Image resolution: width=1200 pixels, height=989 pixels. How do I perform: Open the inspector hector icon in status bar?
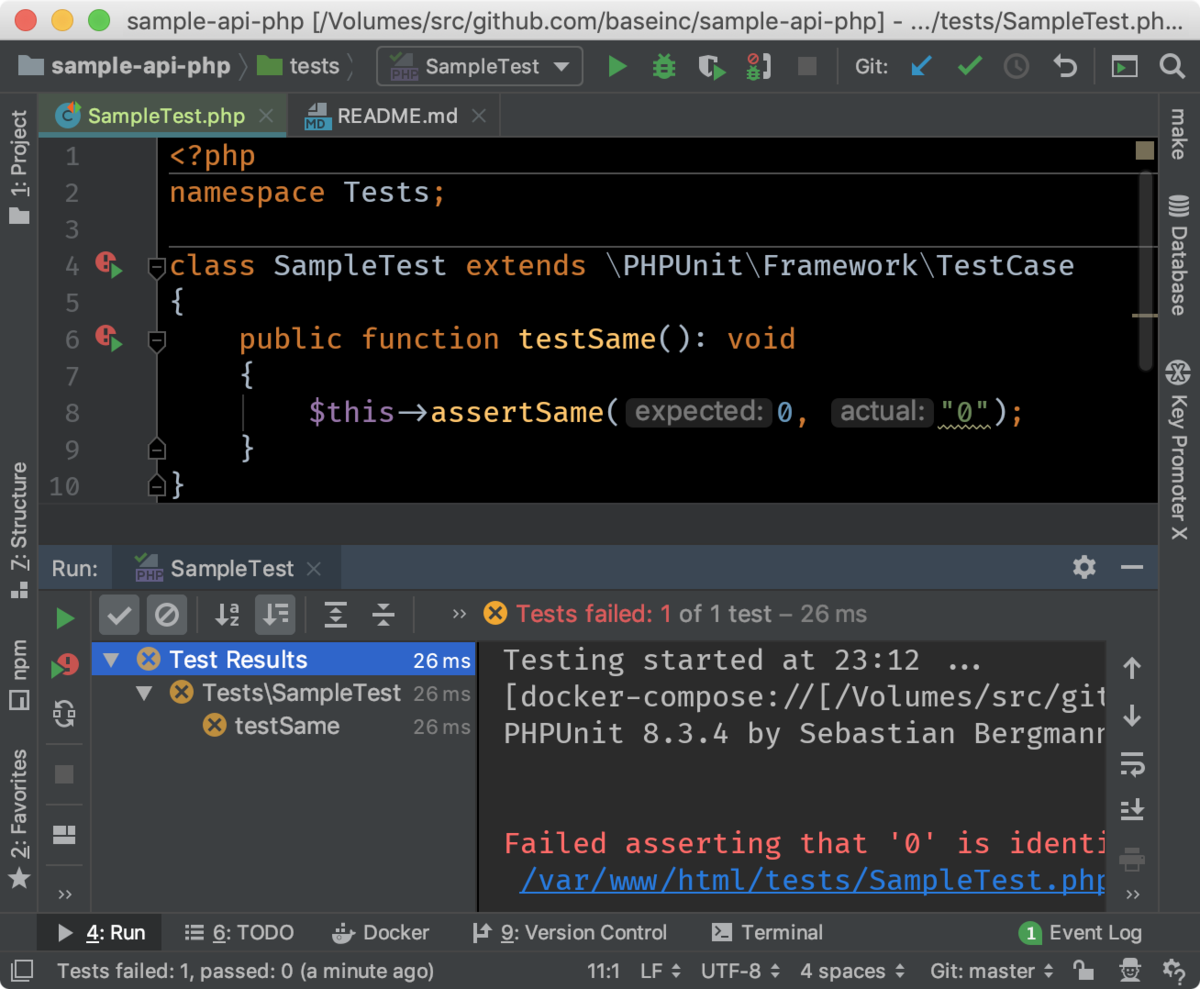tap(1129, 970)
